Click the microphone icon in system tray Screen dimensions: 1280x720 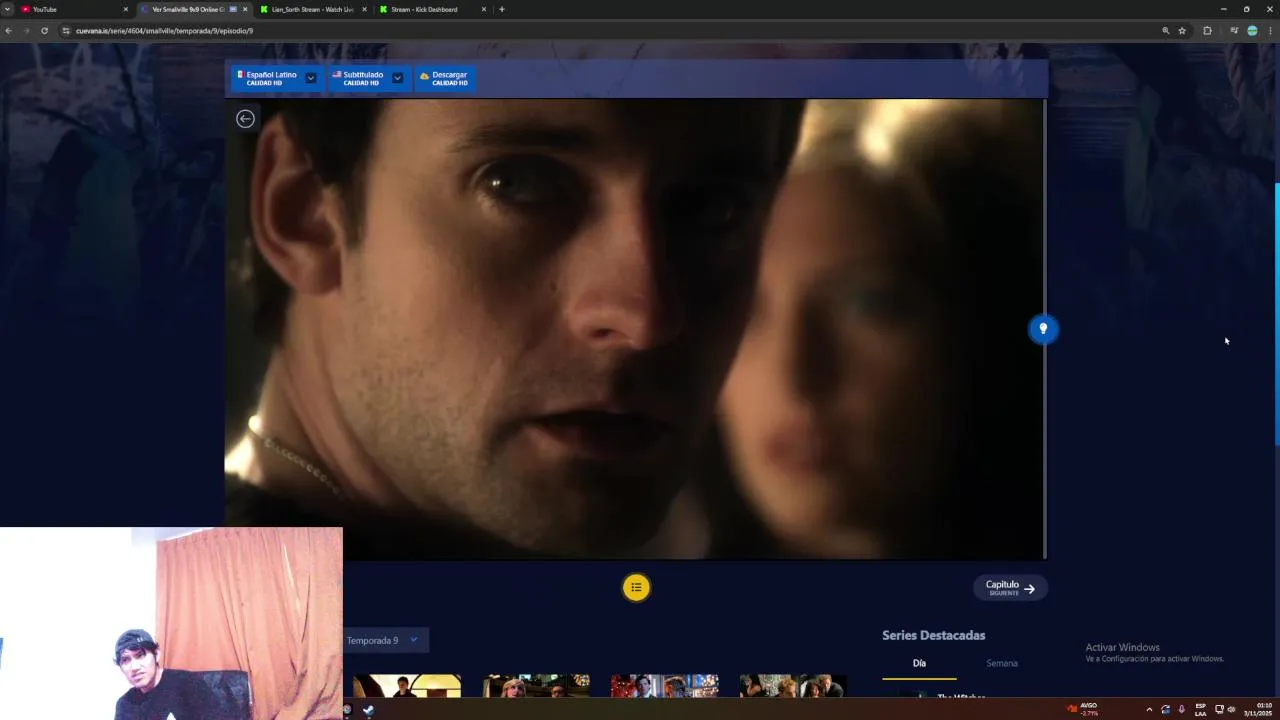point(1181,710)
